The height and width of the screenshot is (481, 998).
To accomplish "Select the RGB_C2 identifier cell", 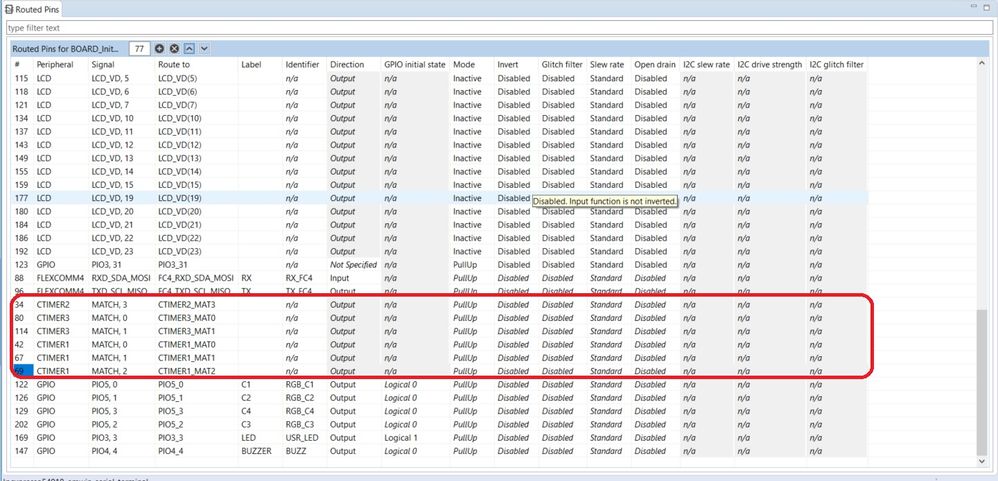I will 300,398.
